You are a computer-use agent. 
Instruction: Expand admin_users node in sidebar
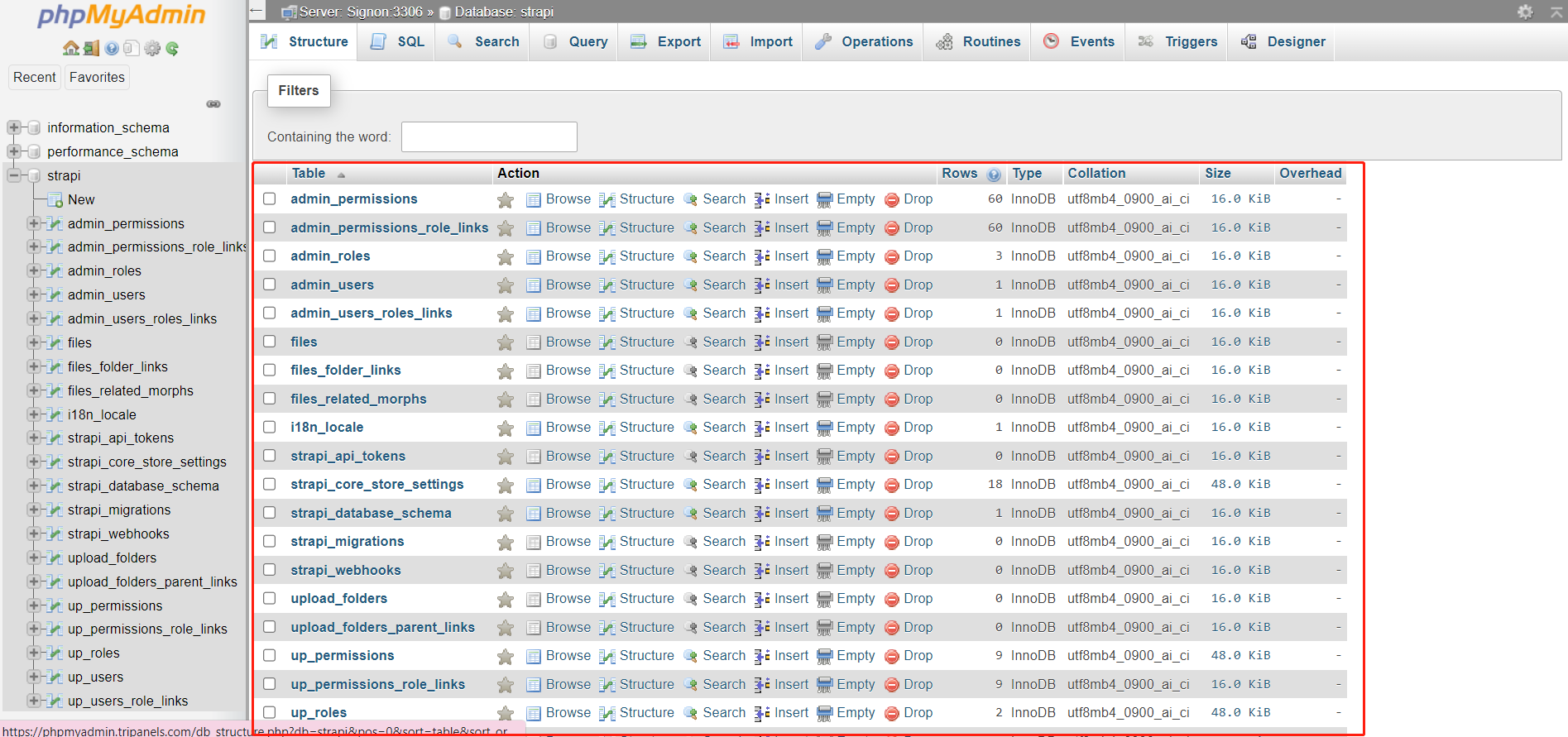coord(33,294)
